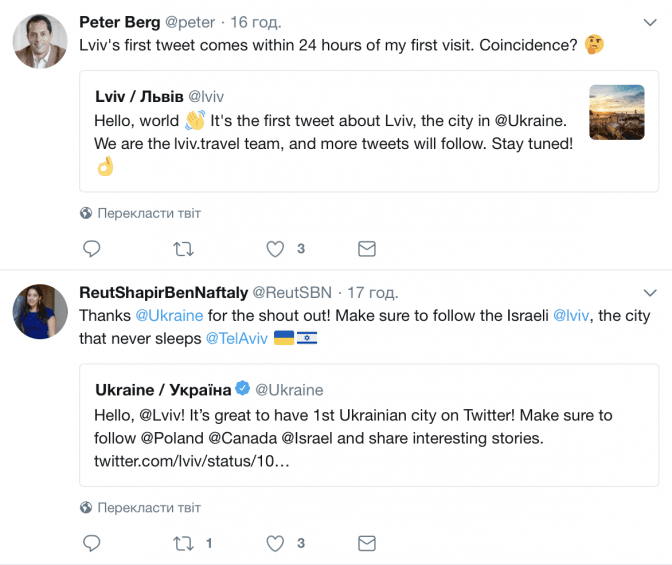The width and height of the screenshot is (672, 565).
Task: Open the @Ukraine mention link in Reut's tweet
Action: (169, 315)
